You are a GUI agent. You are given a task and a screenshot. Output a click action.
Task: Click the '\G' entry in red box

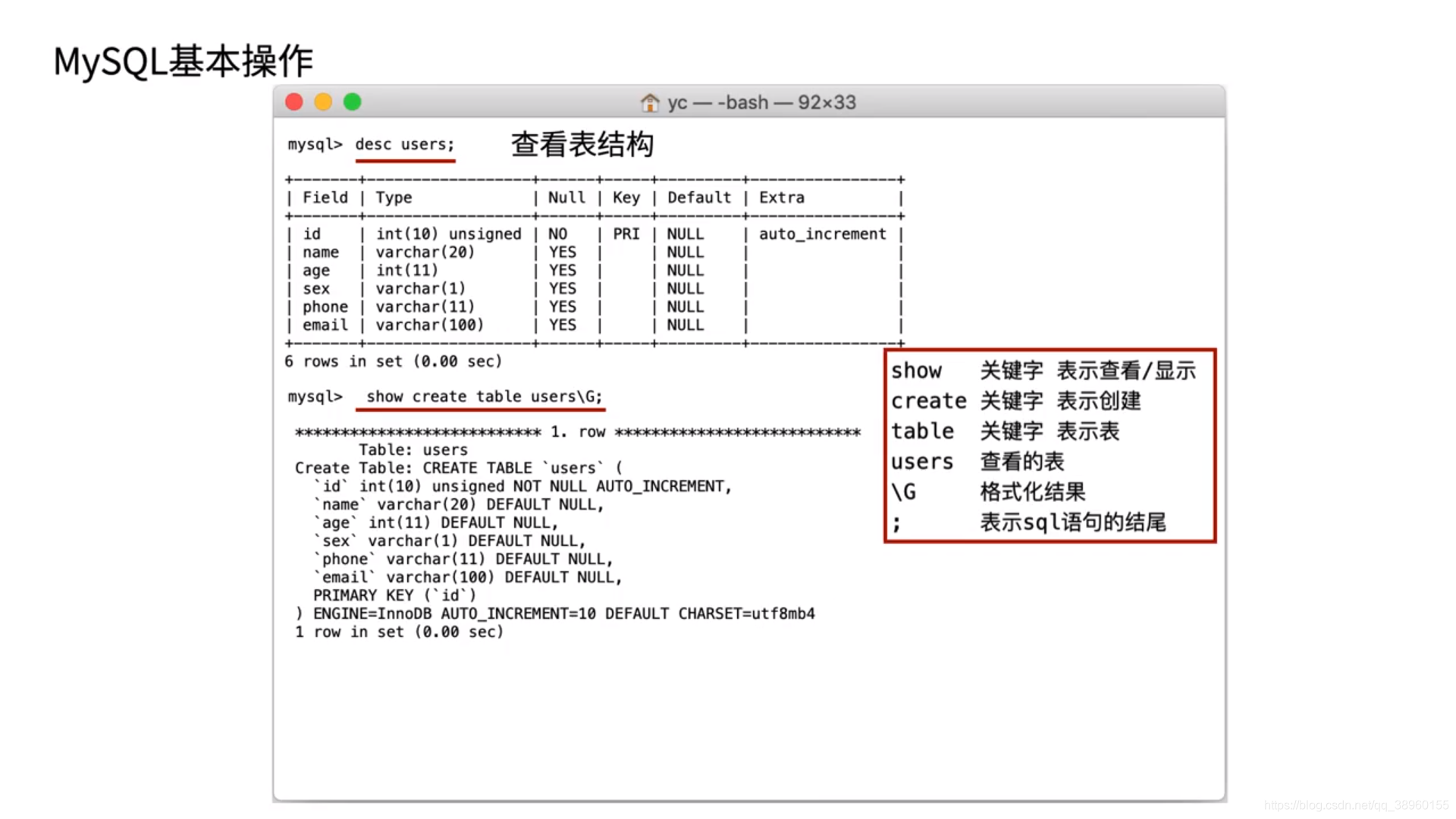903,492
